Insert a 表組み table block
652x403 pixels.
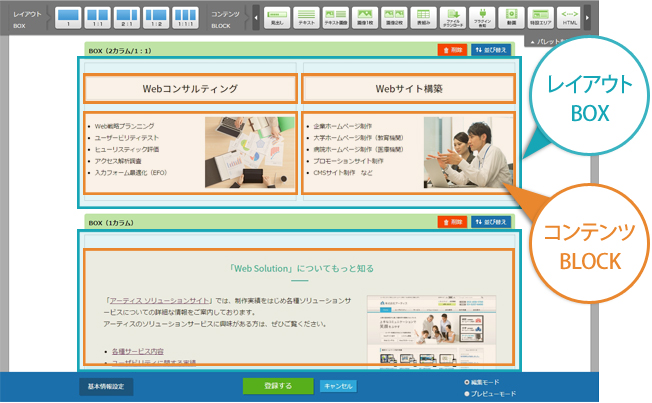coord(423,18)
